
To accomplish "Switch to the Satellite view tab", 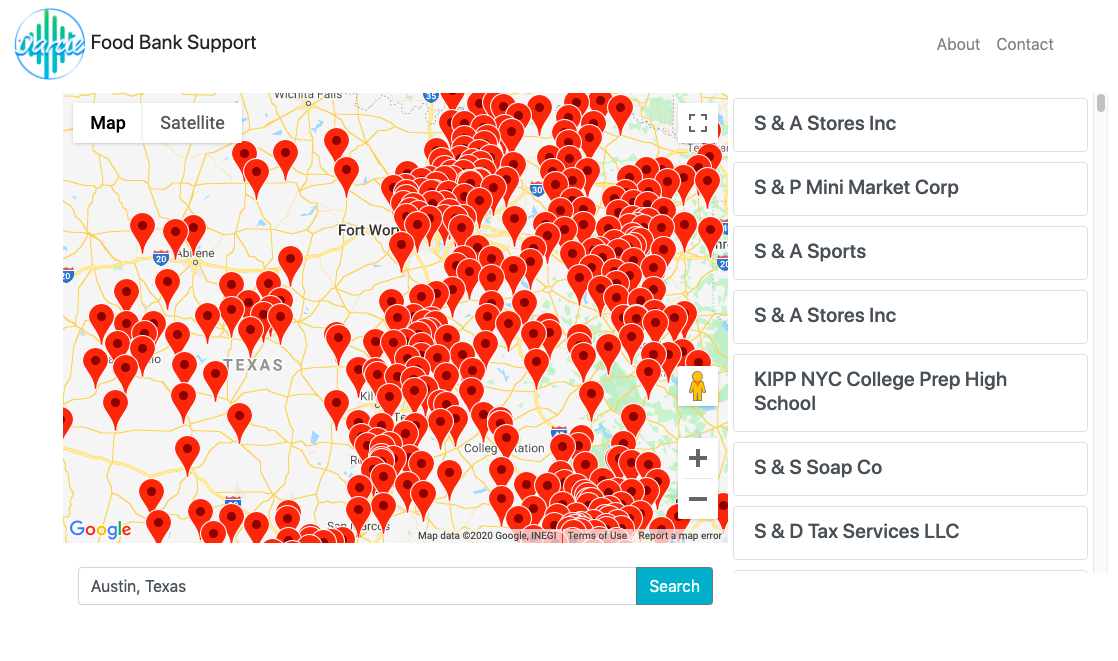I will click(192, 123).
